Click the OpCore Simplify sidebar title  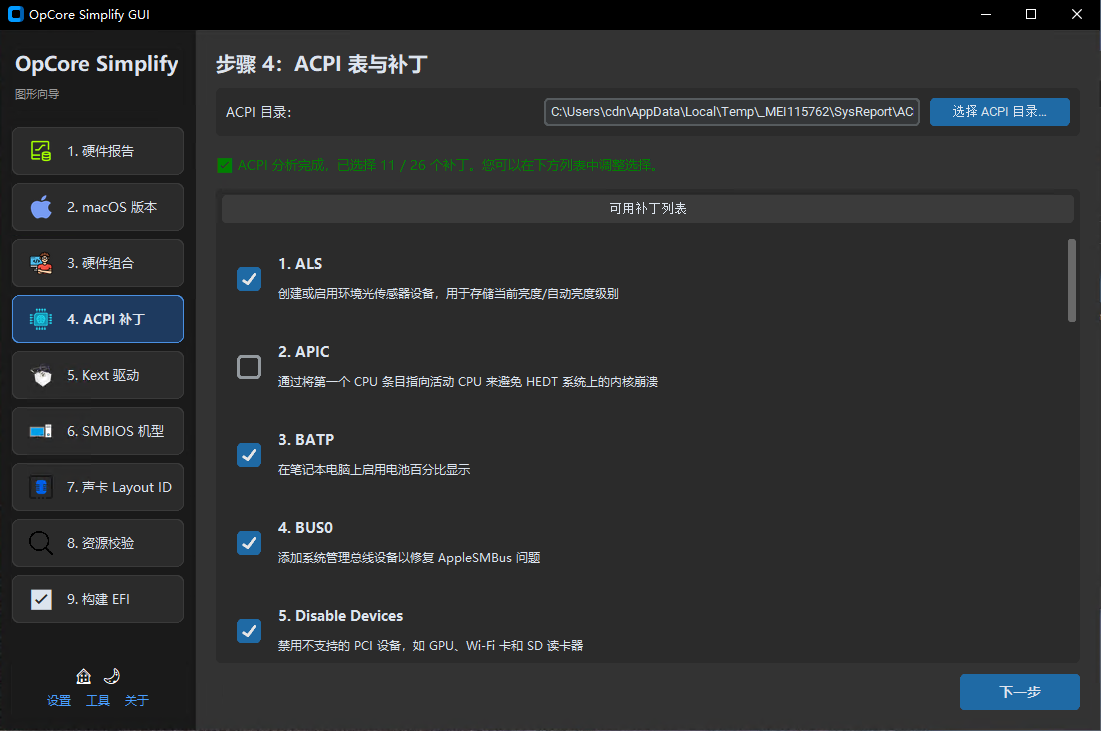pyautogui.click(x=97, y=64)
